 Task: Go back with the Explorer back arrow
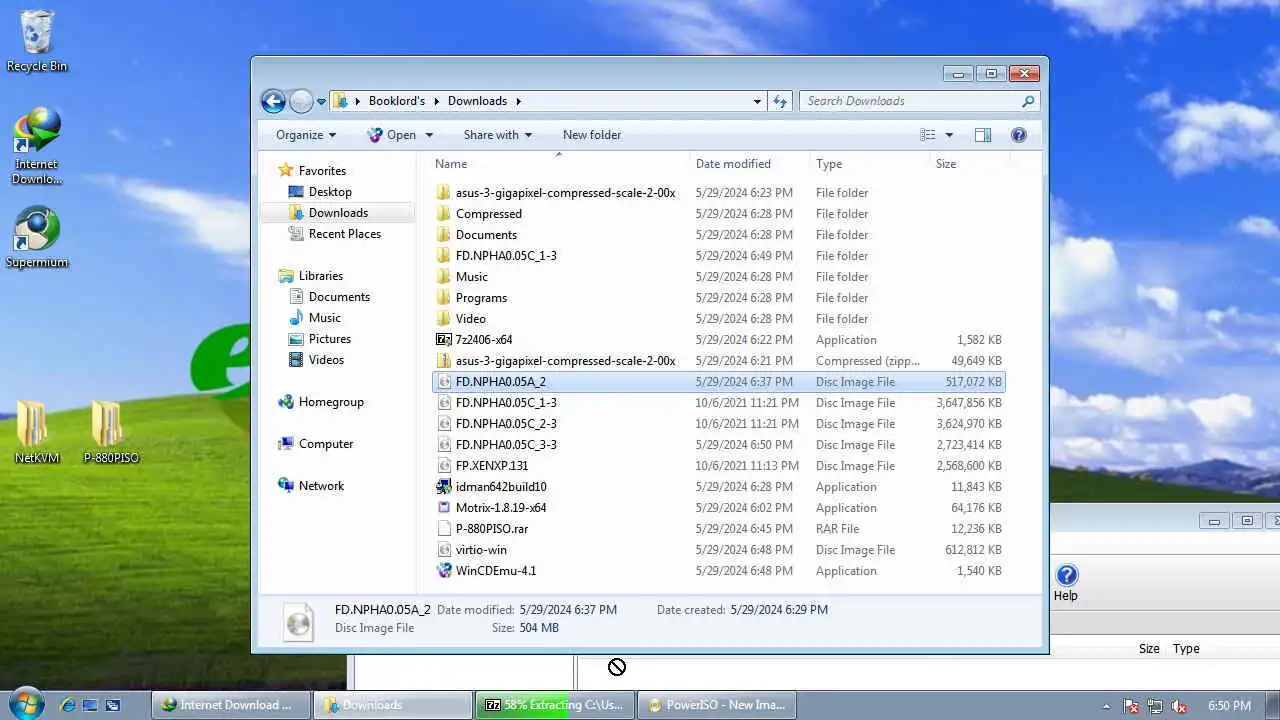(273, 101)
